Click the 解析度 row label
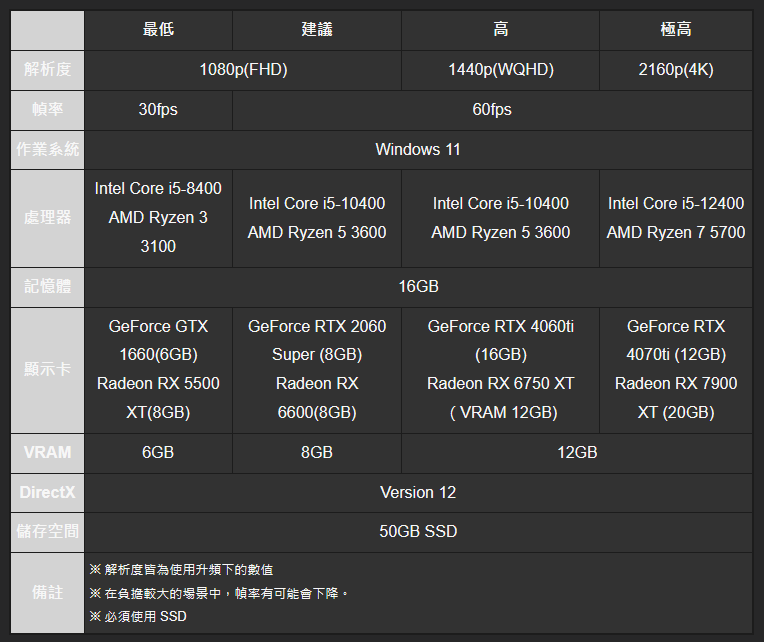Image resolution: width=764 pixels, height=642 pixels. (x=48, y=70)
